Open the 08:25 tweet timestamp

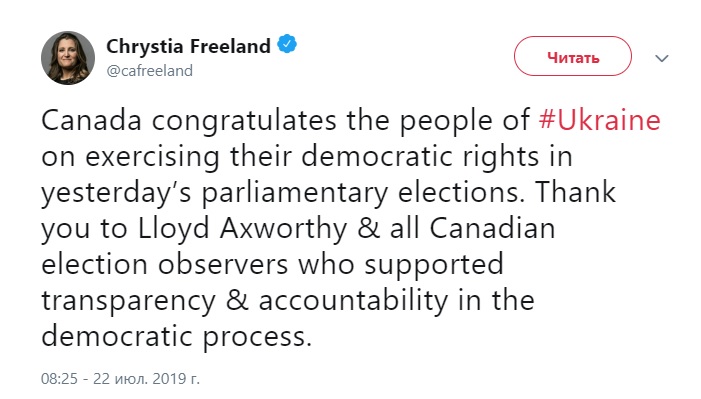click(x=59, y=378)
